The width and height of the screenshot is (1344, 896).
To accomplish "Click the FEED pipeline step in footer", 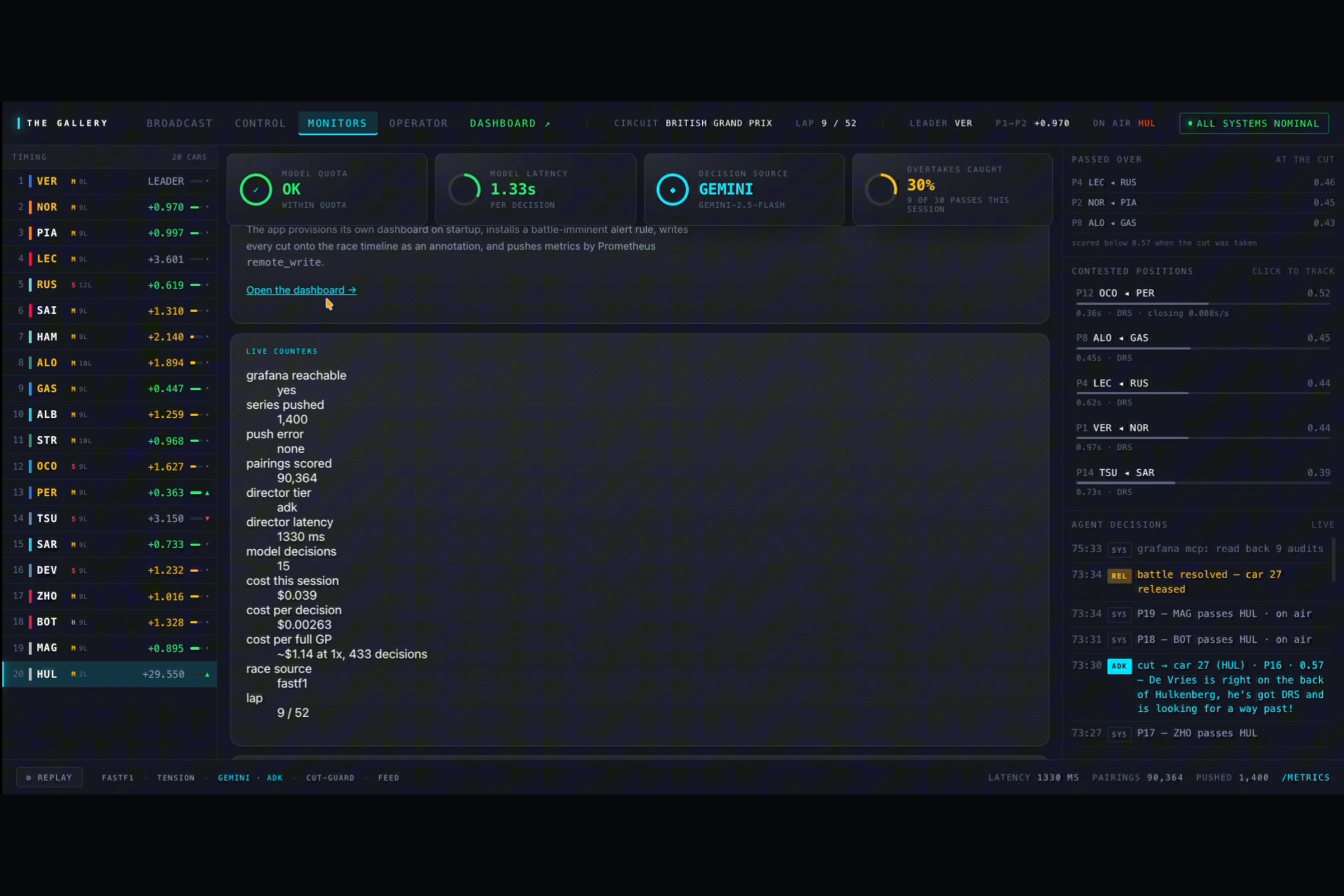I will tap(388, 778).
